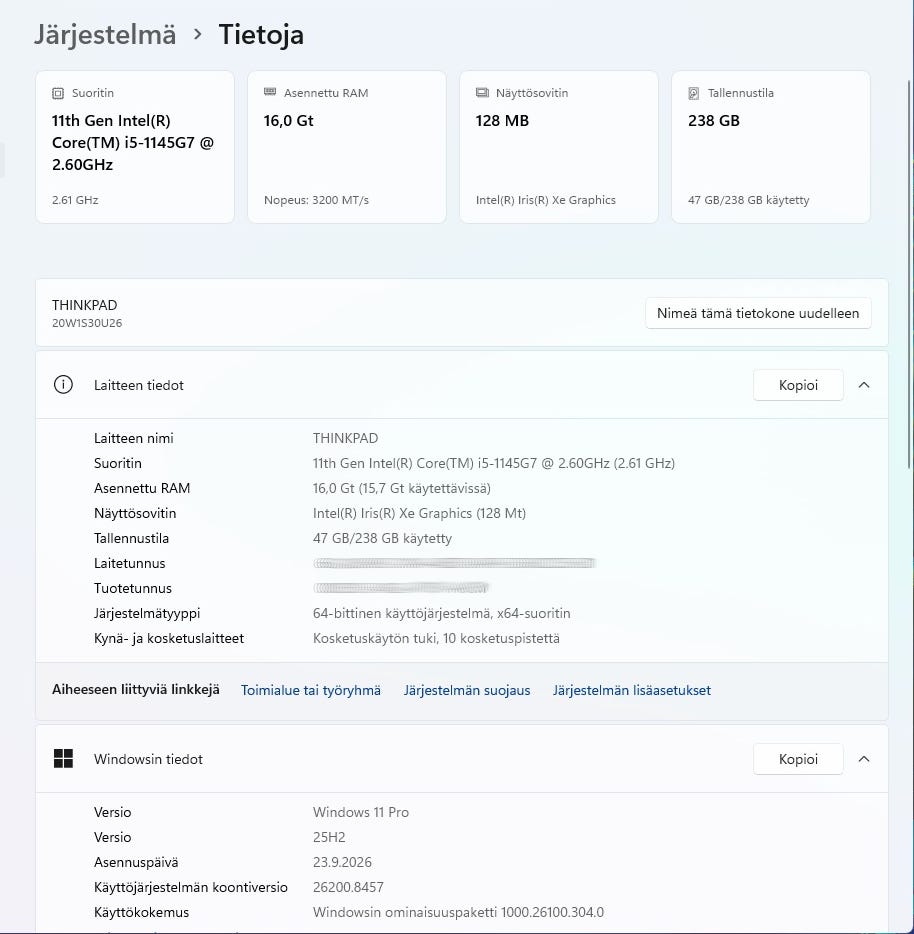Click the Windows logo beside Windowsin tiedot
914x934 pixels.
63,759
